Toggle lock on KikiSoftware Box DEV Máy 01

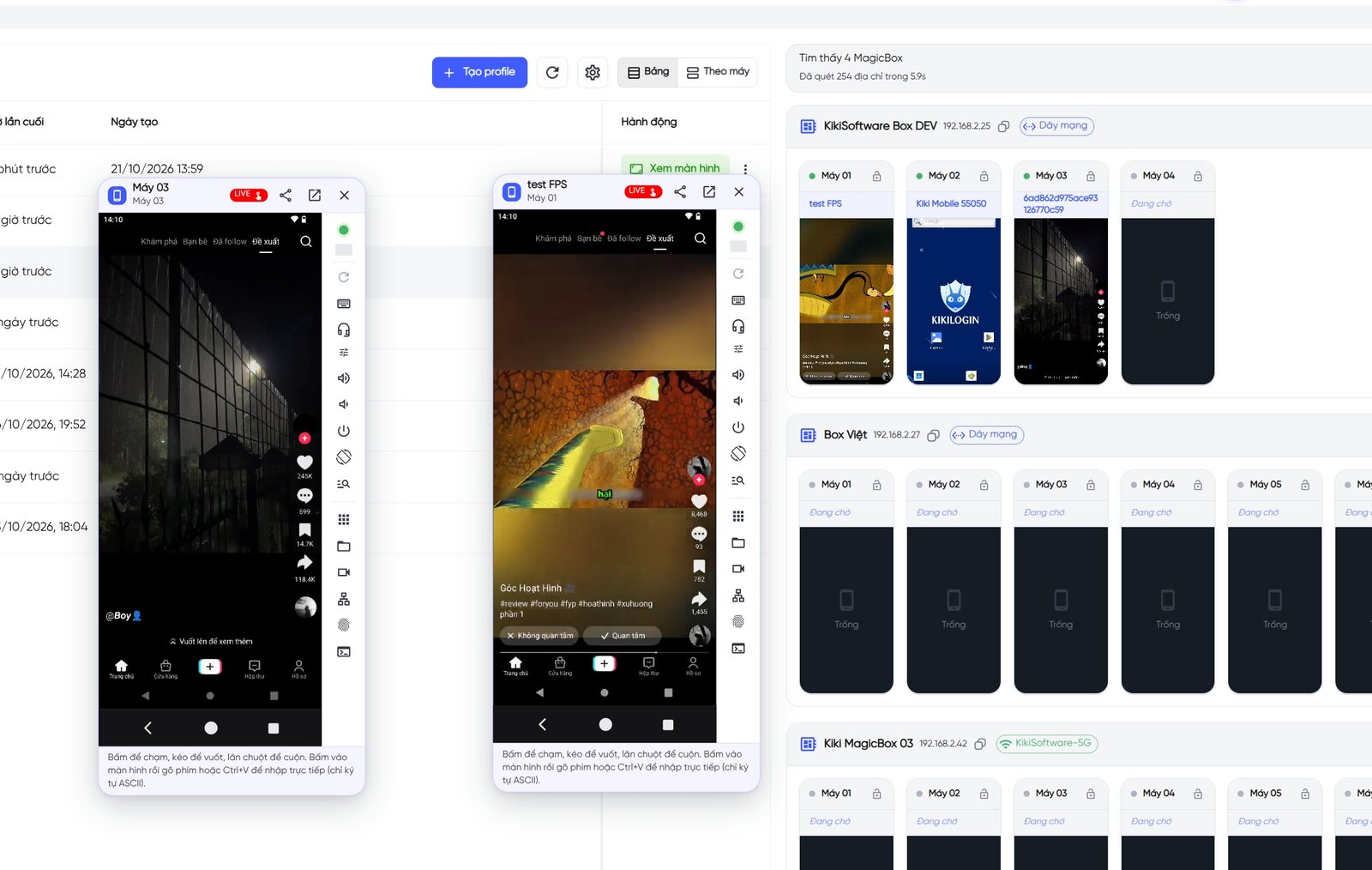876,176
